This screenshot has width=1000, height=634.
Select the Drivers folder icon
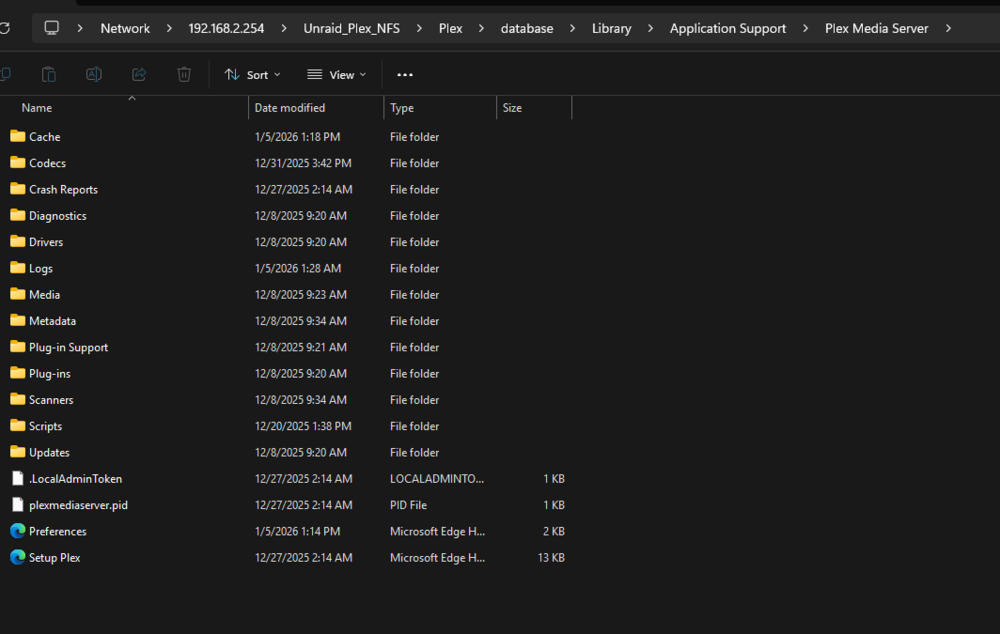(x=18, y=242)
